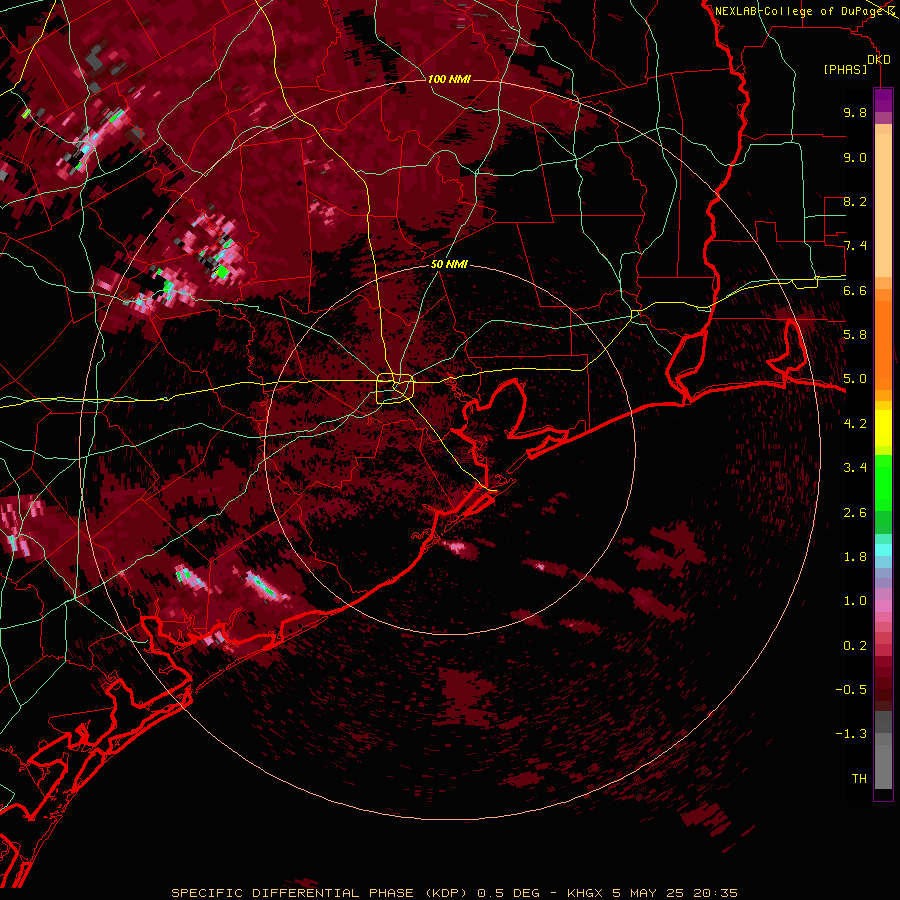Click the 4.2 value on color scale

click(855, 424)
